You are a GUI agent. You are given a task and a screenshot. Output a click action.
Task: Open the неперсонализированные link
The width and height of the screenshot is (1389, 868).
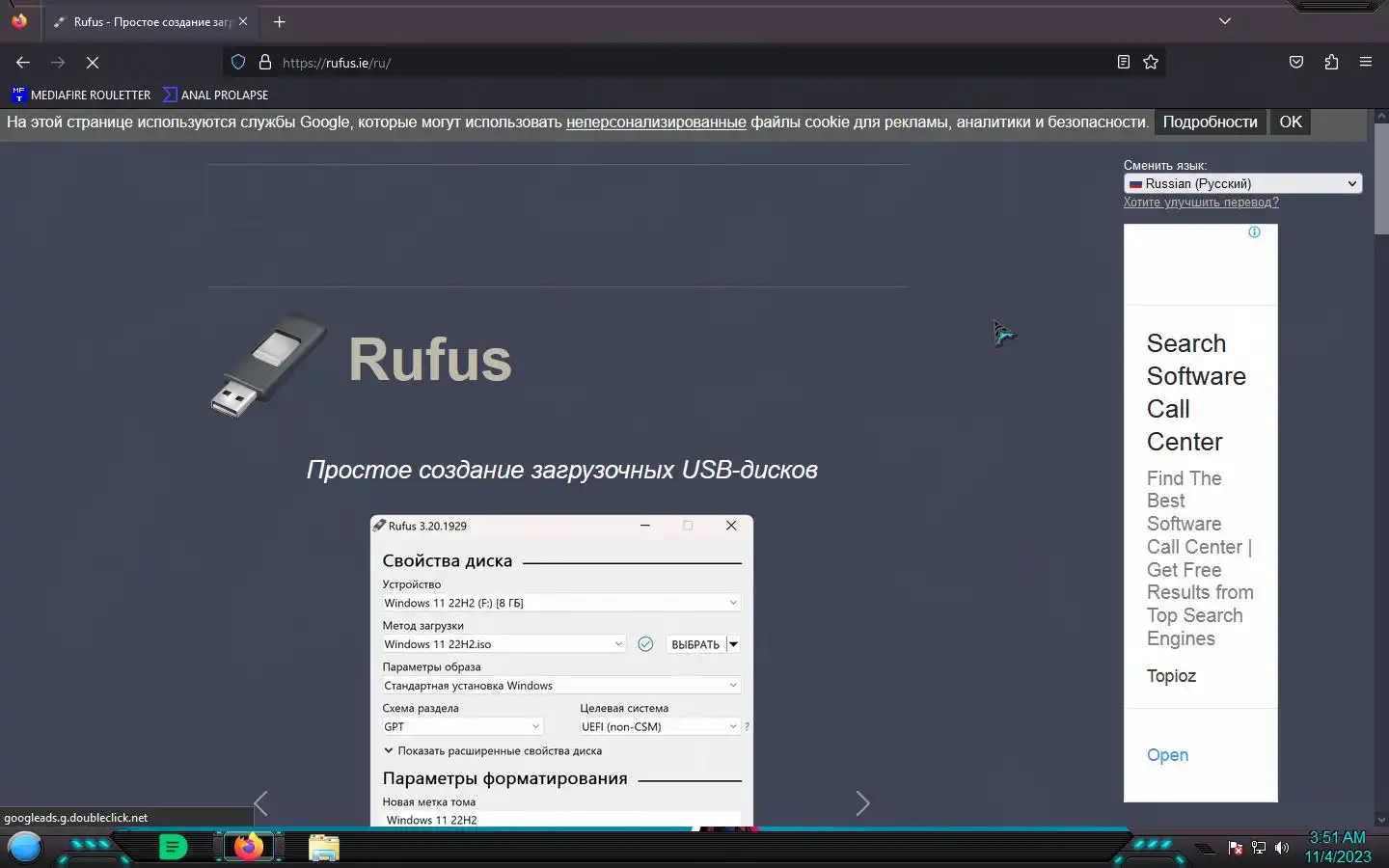656,122
